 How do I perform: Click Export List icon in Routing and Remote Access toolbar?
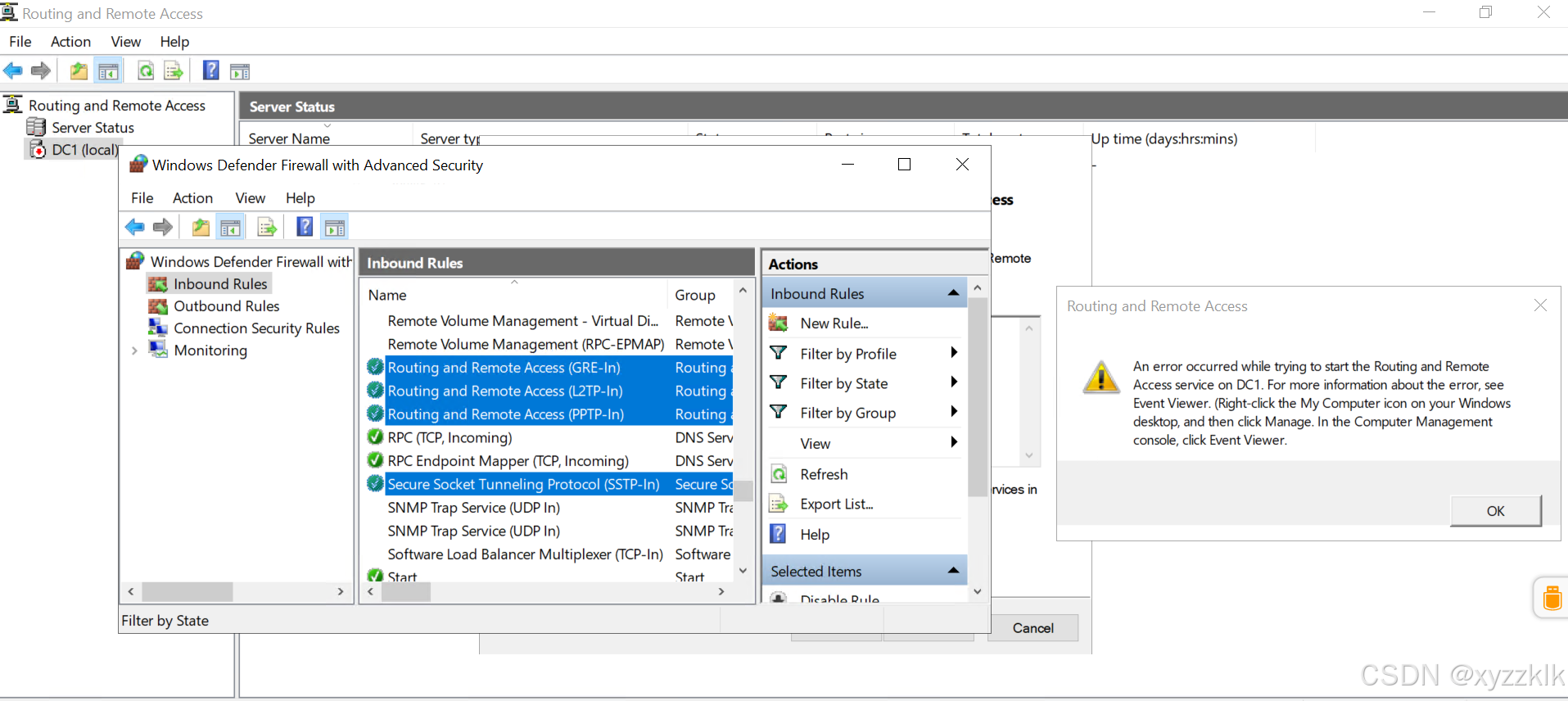(174, 71)
